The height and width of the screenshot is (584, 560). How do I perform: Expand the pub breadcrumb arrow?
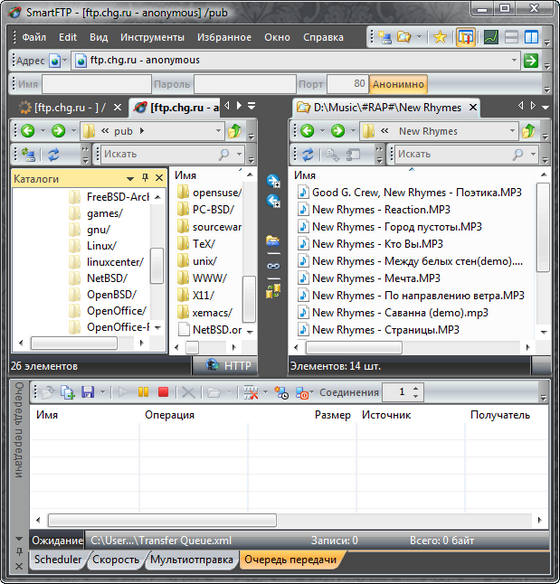(x=142, y=131)
